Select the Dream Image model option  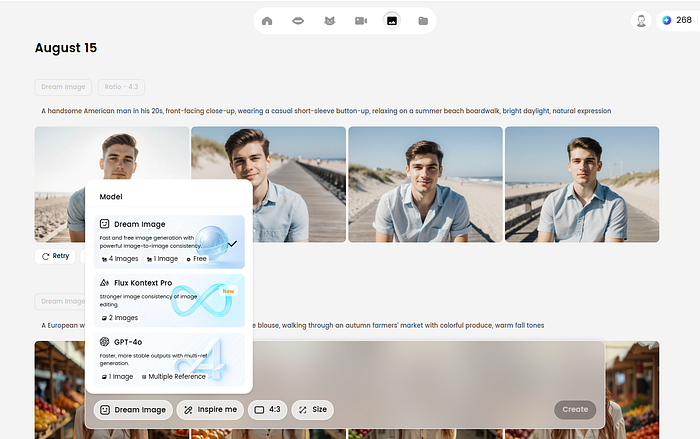pyautogui.click(x=168, y=241)
